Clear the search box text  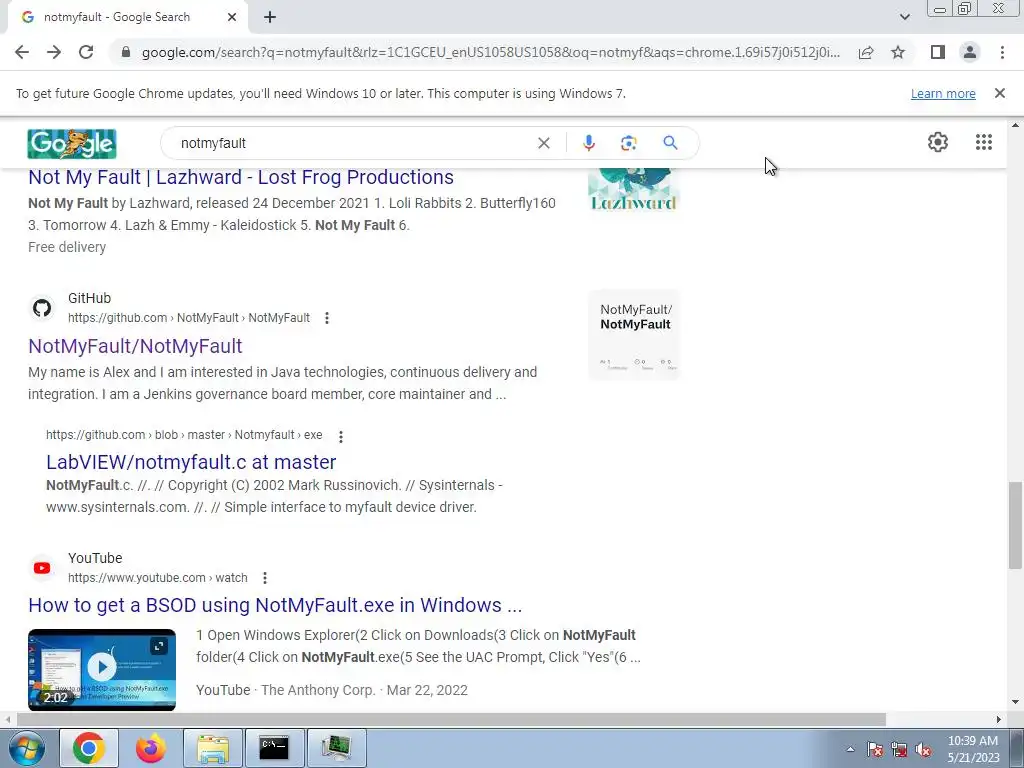point(543,143)
